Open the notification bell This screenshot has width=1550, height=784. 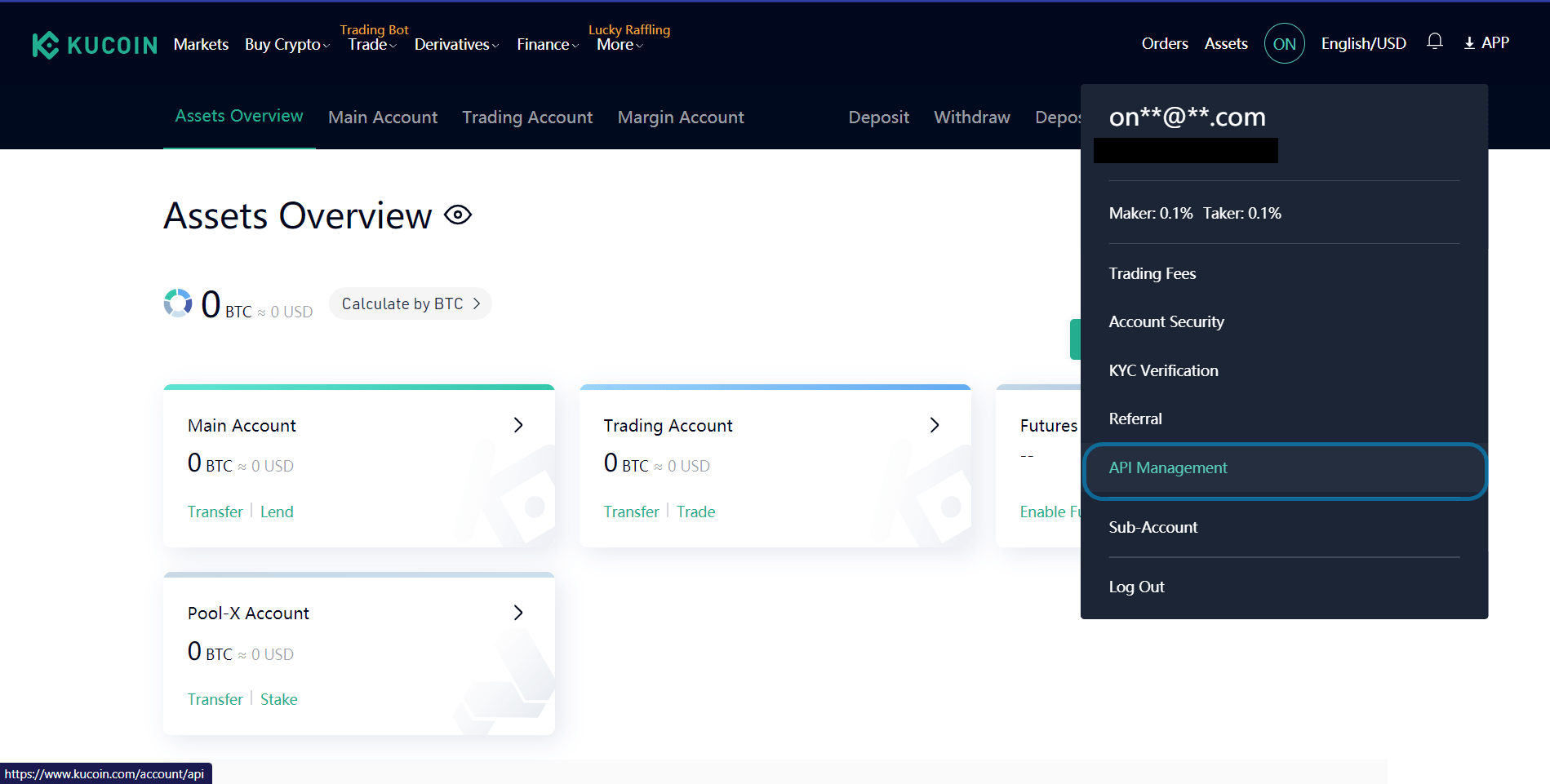pos(1434,42)
